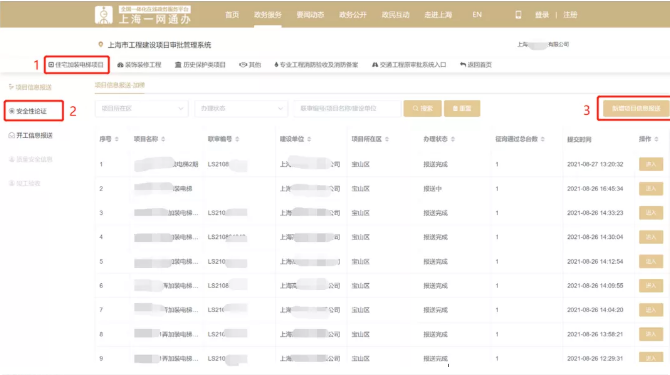Click 注册 register link
The height and width of the screenshot is (375, 670).
point(570,15)
